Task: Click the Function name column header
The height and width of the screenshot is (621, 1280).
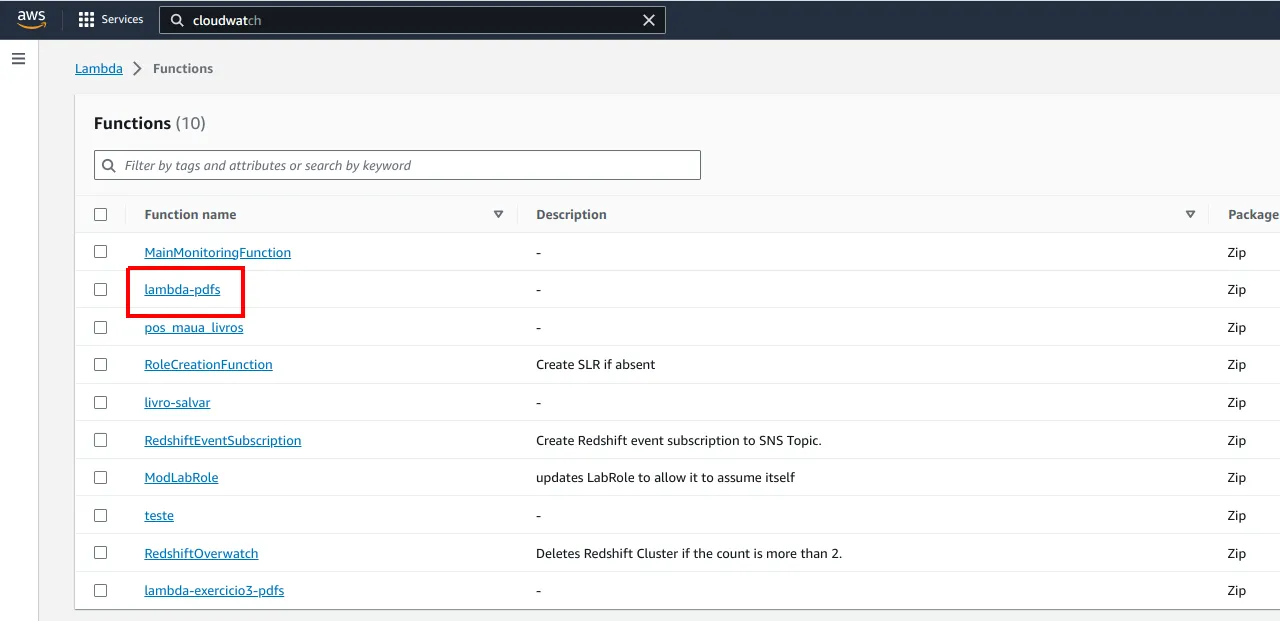Action: [x=190, y=214]
